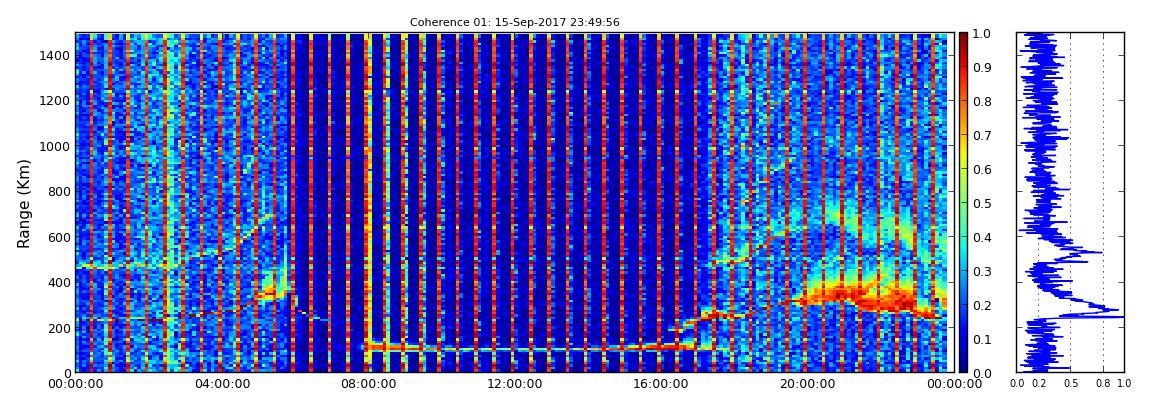Click the 1200 range tick label
Viewport: 1150px width, 407px height.
[56, 100]
